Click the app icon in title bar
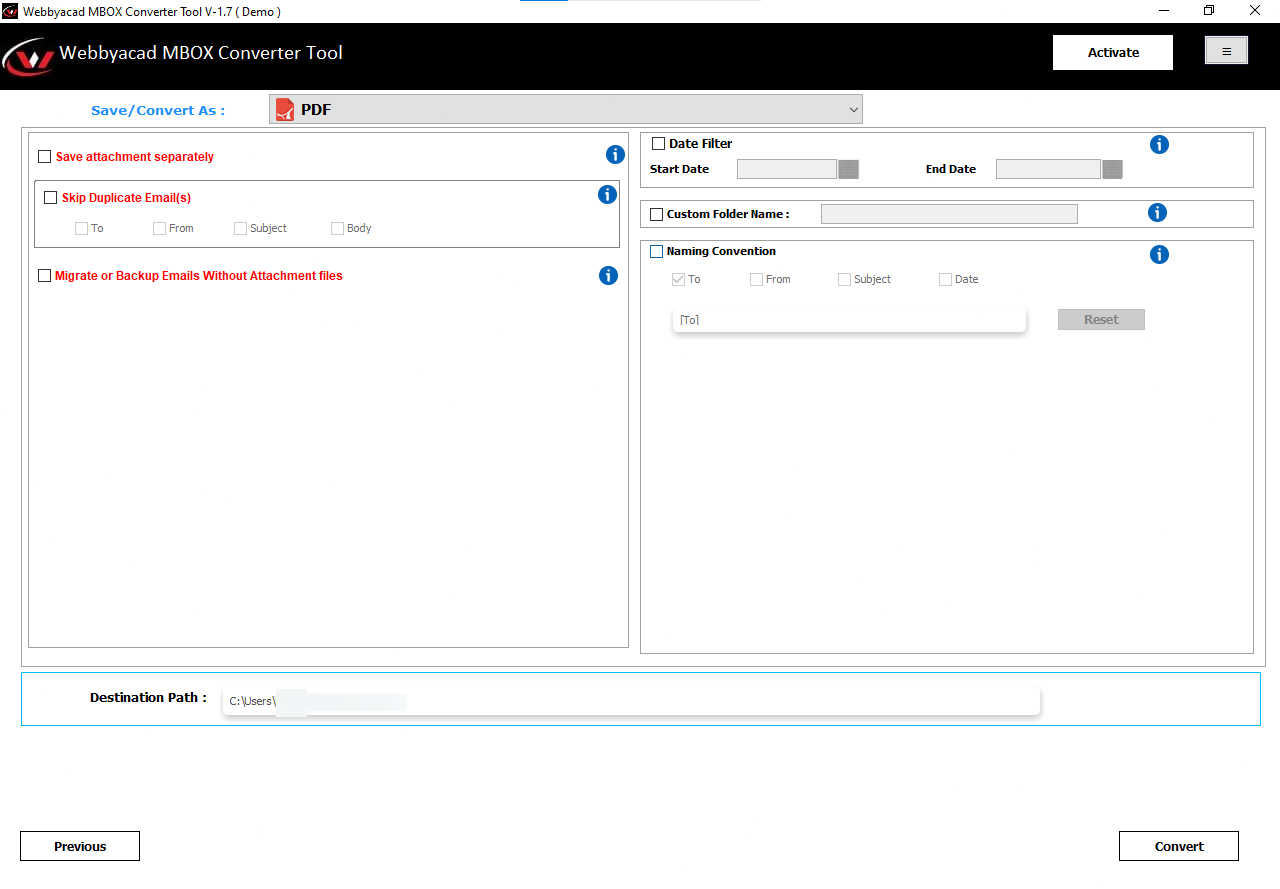Image resolution: width=1280 pixels, height=889 pixels. coord(10,11)
